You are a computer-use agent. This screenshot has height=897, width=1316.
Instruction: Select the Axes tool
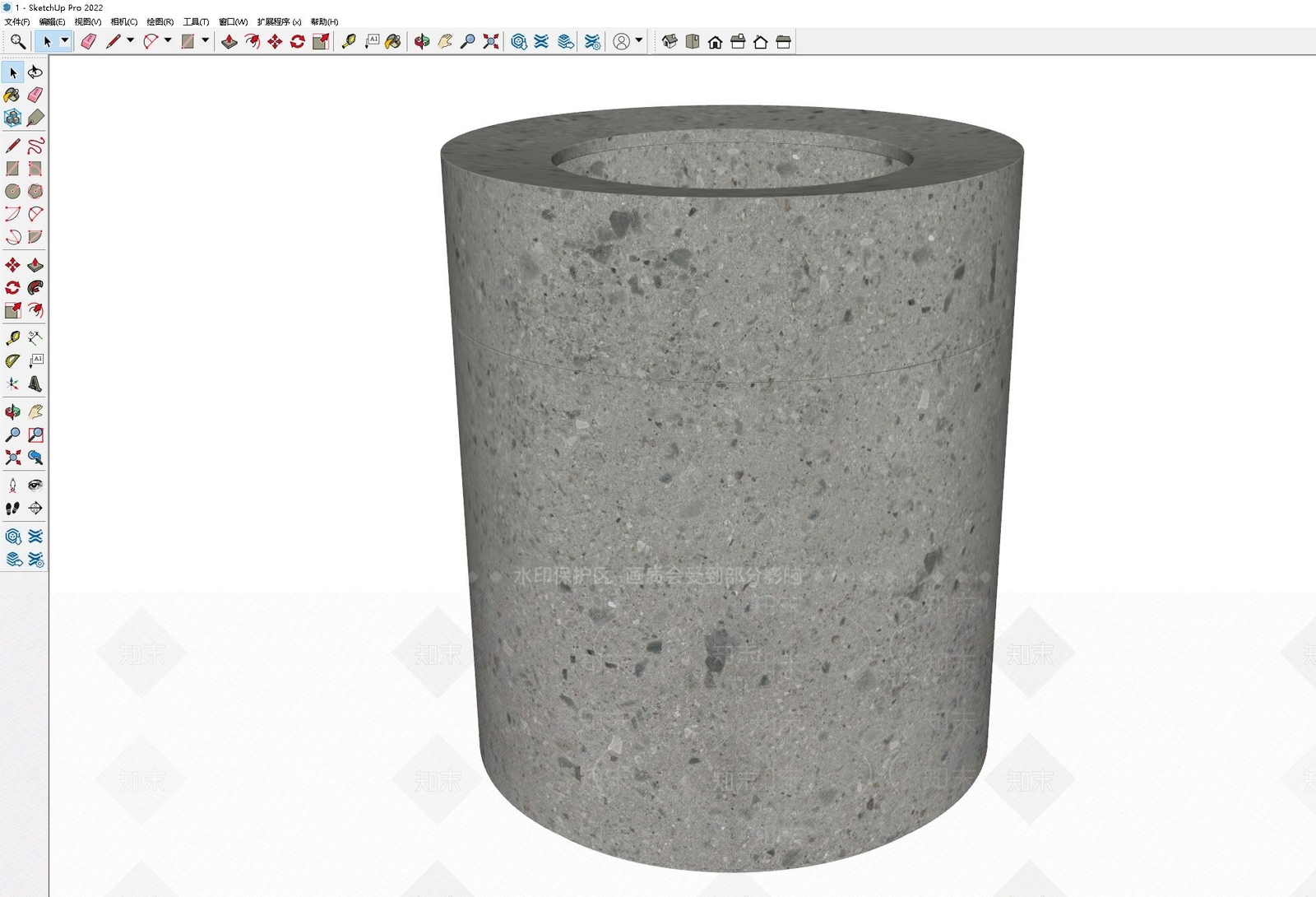(x=12, y=383)
